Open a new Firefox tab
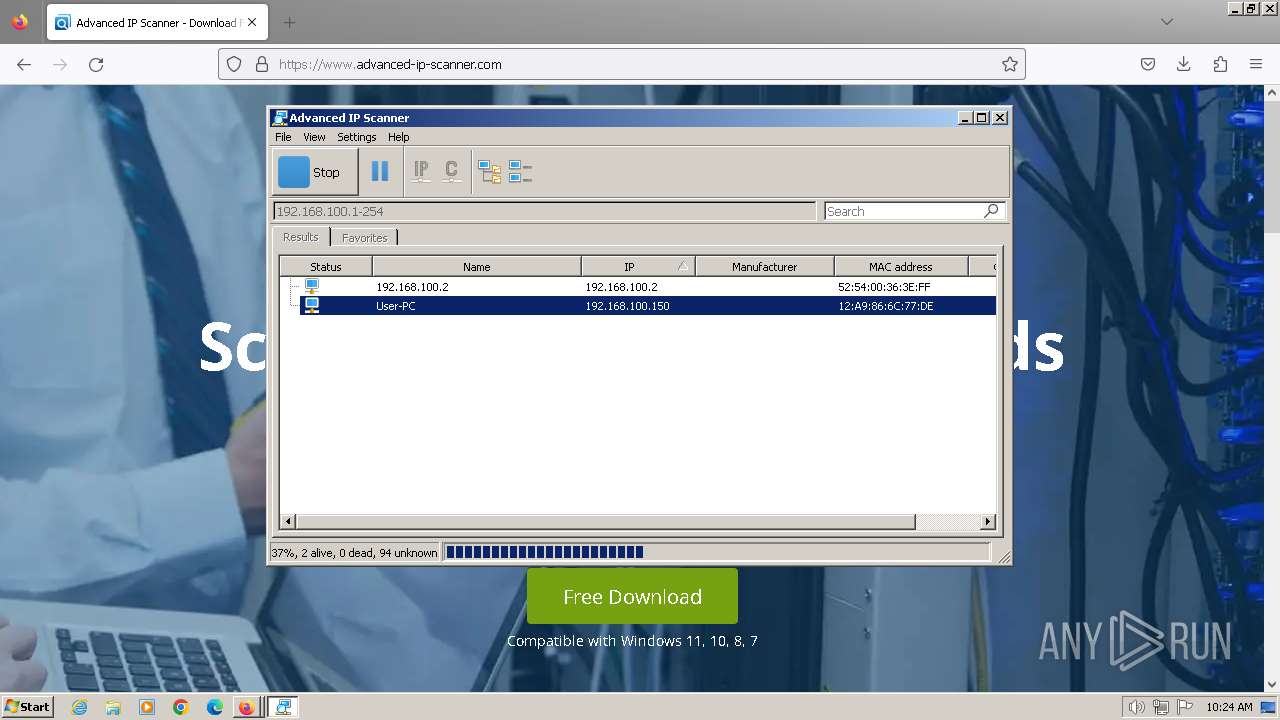This screenshot has width=1280, height=720. click(289, 22)
